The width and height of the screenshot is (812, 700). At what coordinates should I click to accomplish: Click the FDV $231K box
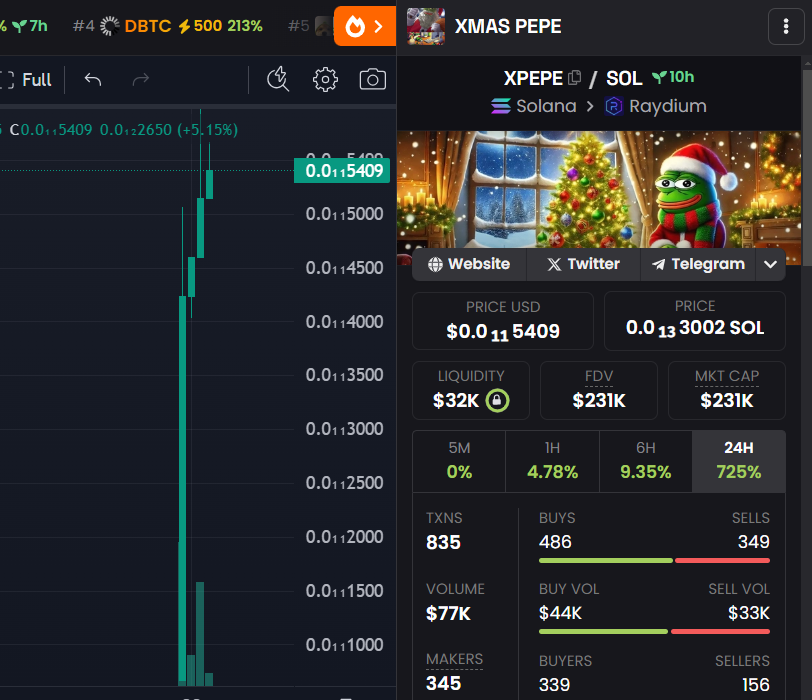click(599, 390)
